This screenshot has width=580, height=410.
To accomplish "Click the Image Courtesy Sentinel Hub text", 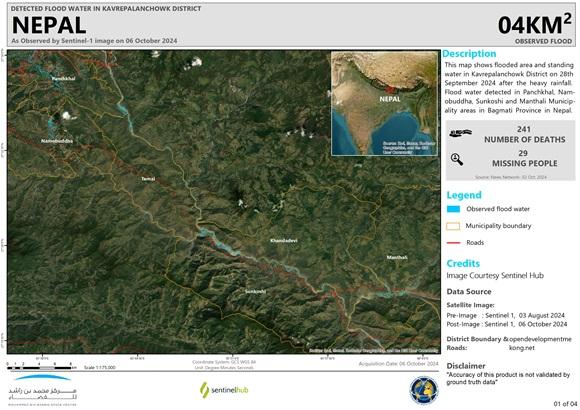I will click(x=495, y=276).
